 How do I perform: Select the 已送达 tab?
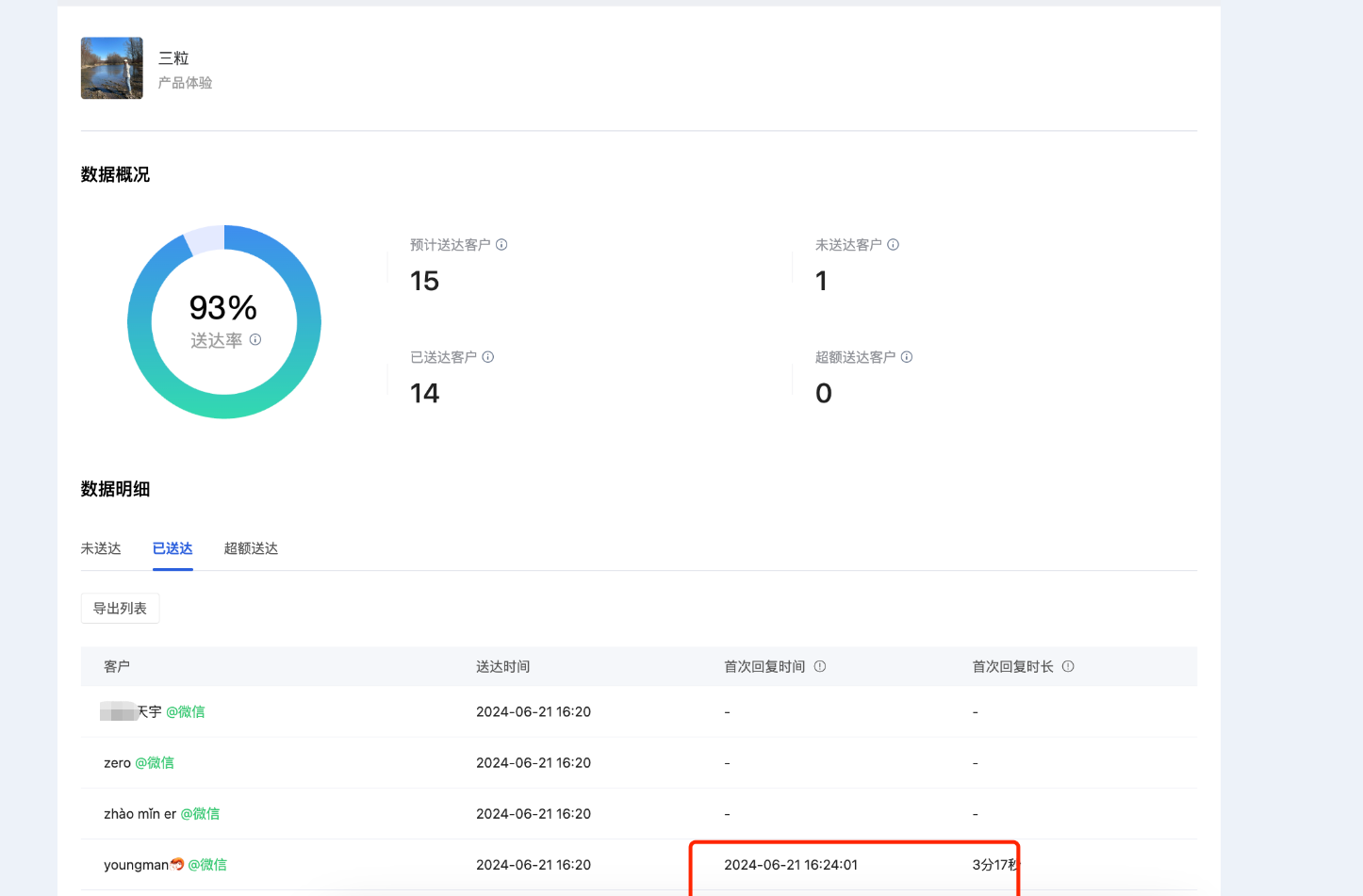pos(172,548)
